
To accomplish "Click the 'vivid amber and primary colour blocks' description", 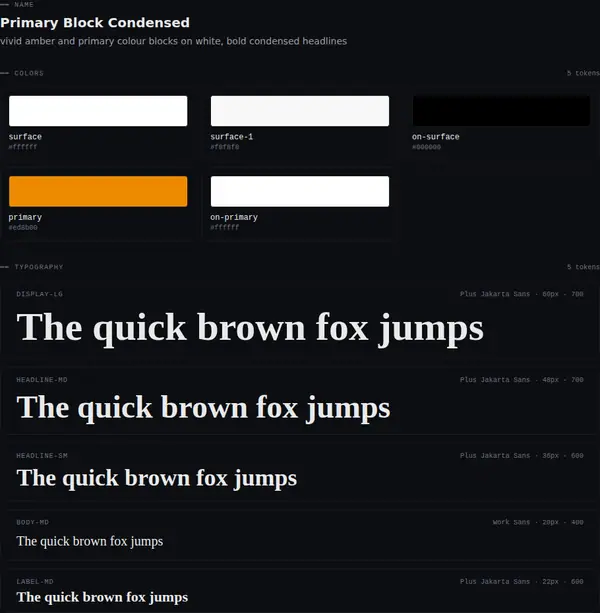I will pos(174,41).
